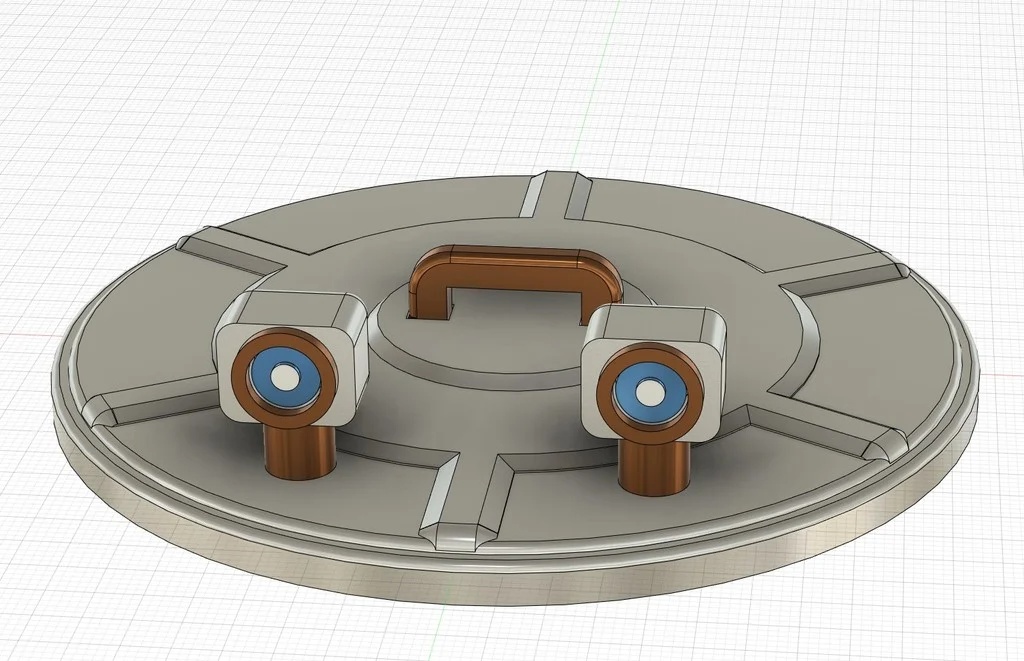1024x661 pixels.
Task: Click the white center dot of left housing
Action: pyautogui.click(x=284, y=378)
